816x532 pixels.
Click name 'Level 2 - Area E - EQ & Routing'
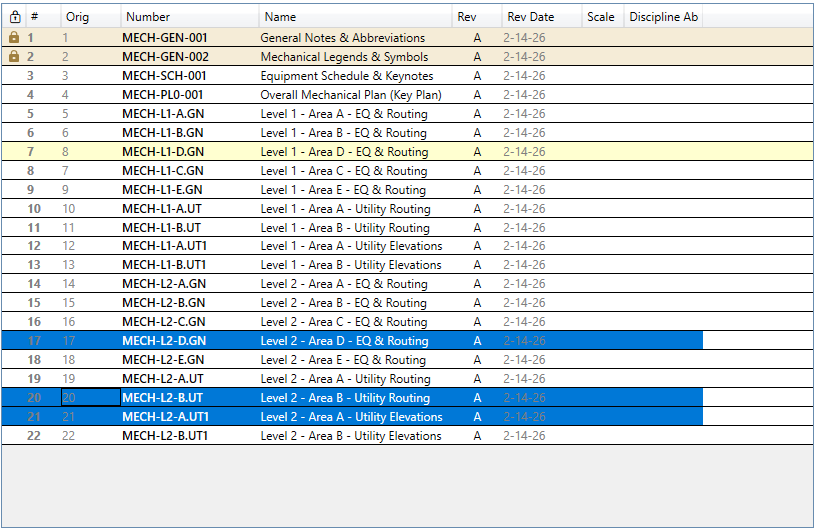343,360
